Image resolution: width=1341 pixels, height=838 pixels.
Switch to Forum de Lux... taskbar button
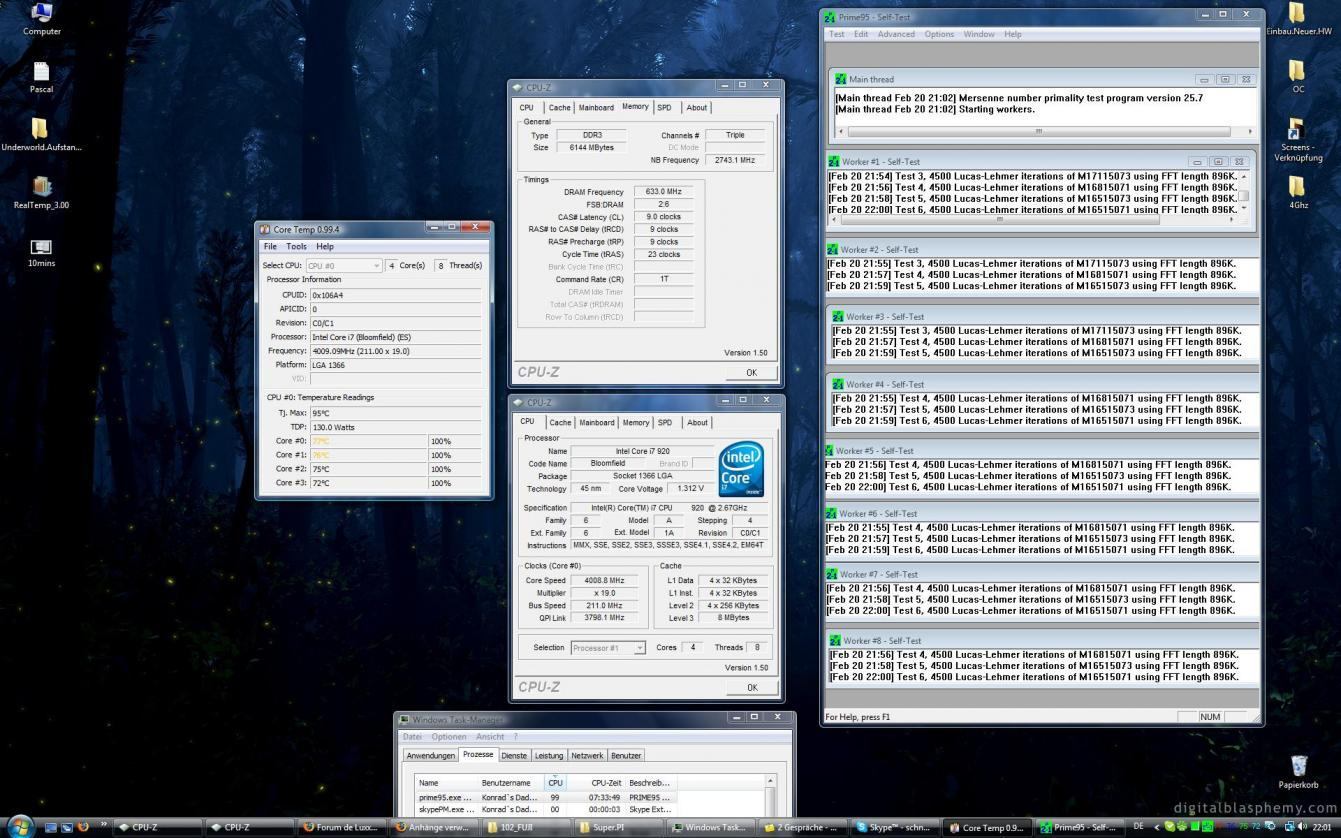point(343,827)
